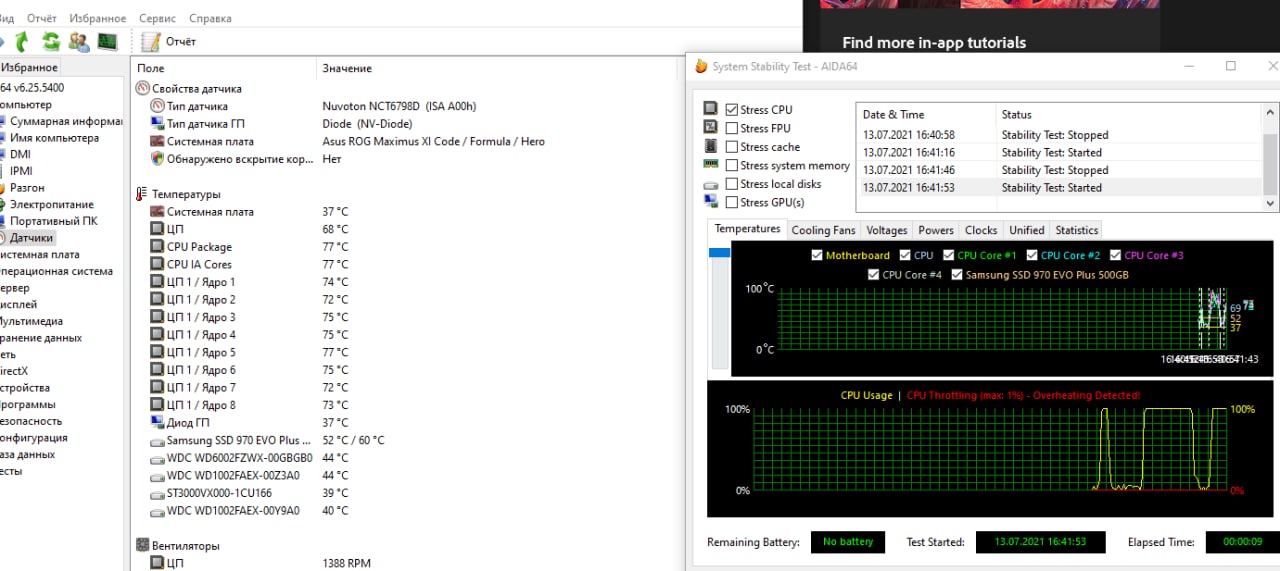Click the Find more in-app tutorials link
The image size is (1280, 571).
pos(934,43)
